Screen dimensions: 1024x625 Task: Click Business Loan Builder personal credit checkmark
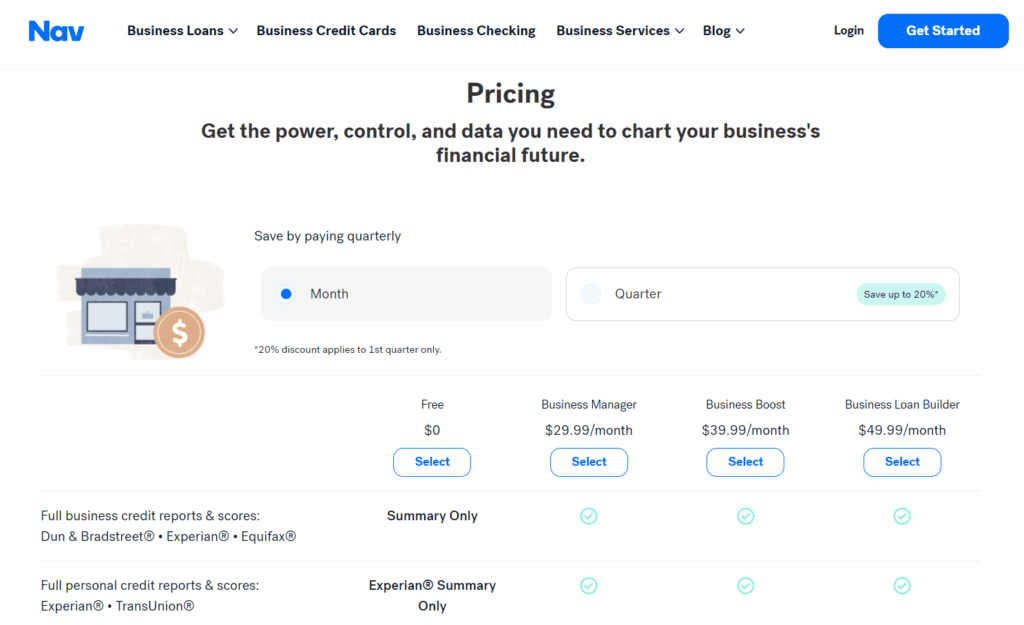[902, 586]
